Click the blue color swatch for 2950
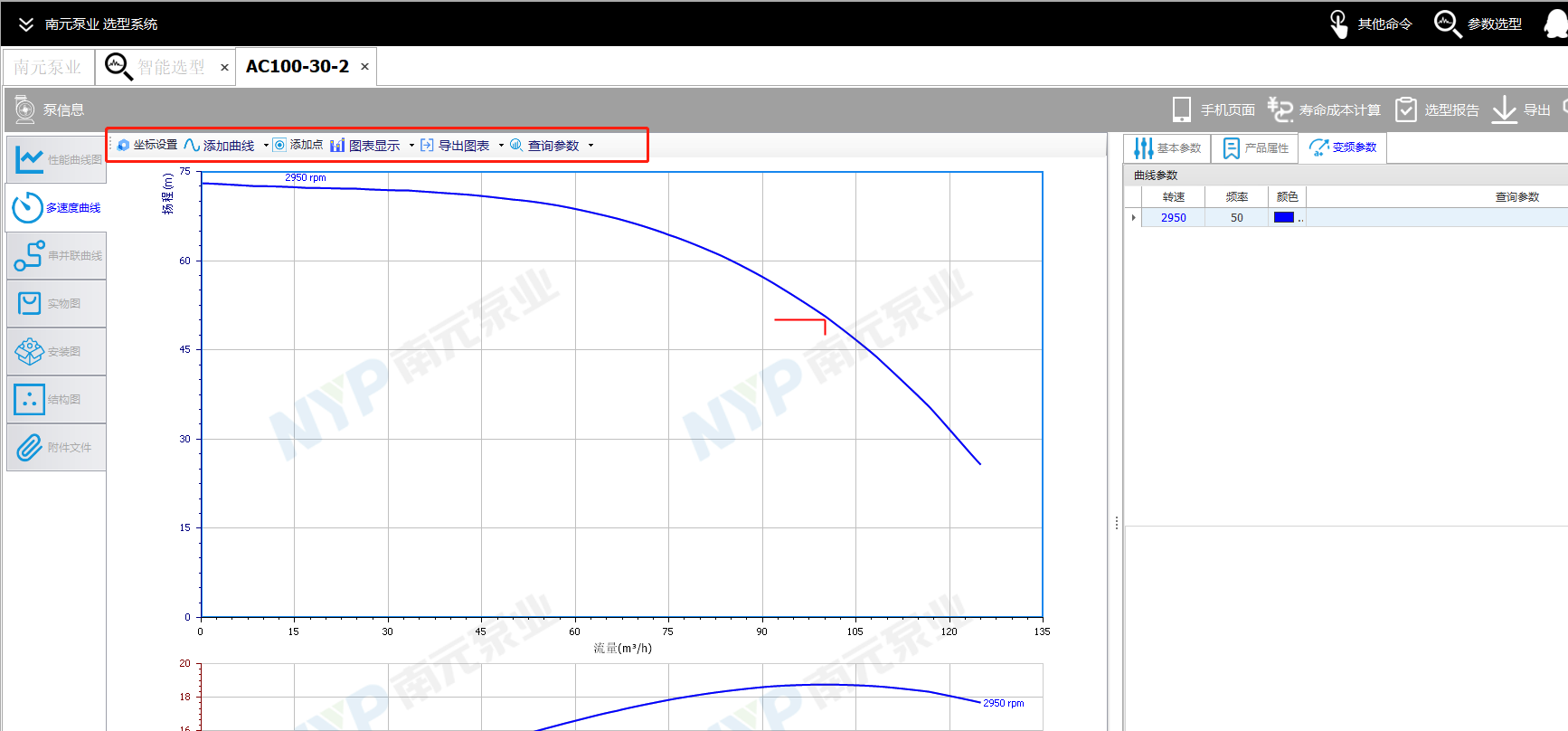The width and height of the screenshot is (1568, 731). (x=1284, y=217)
